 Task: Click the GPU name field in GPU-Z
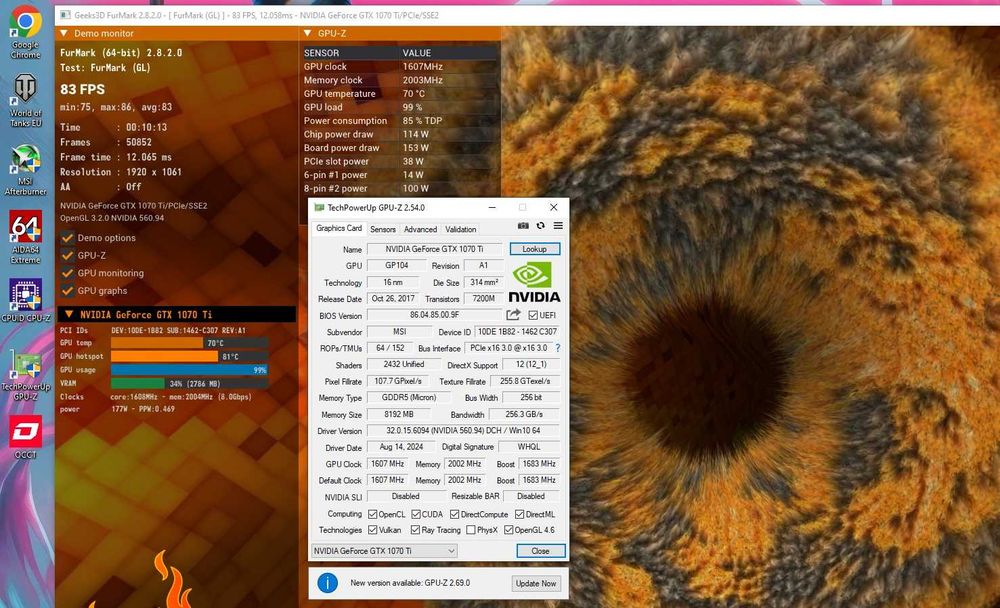click(x=434, y=249)
